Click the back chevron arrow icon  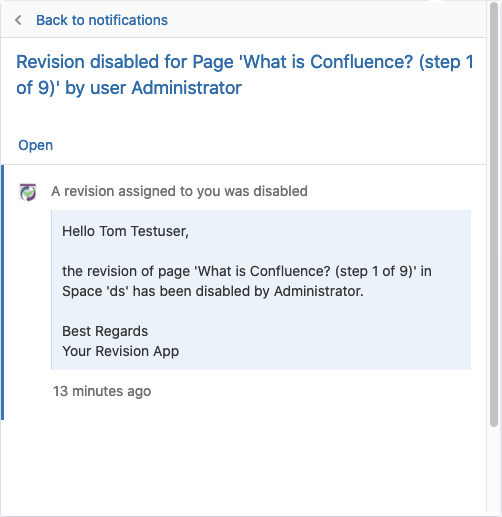pos(18,20)
